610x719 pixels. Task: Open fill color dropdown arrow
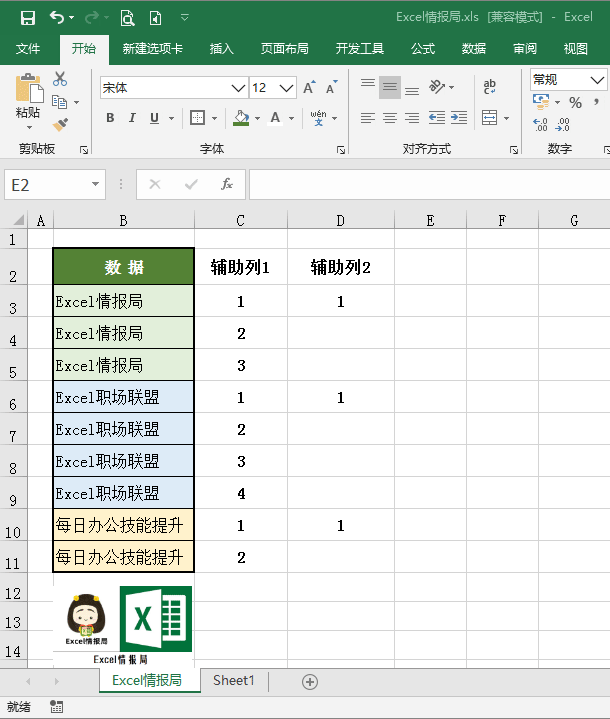[258, 118]
